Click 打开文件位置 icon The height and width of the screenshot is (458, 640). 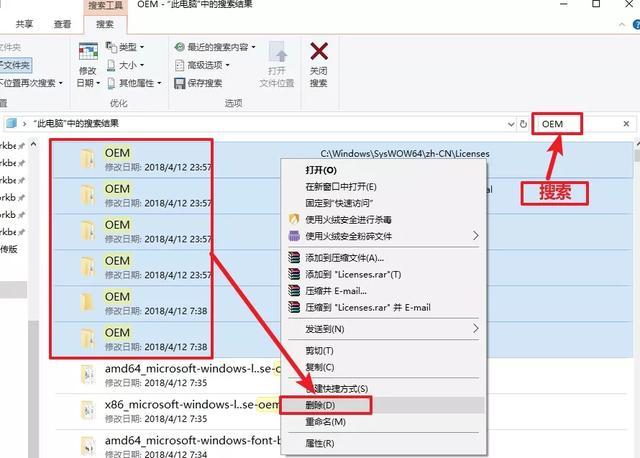(x=278, y=53)
